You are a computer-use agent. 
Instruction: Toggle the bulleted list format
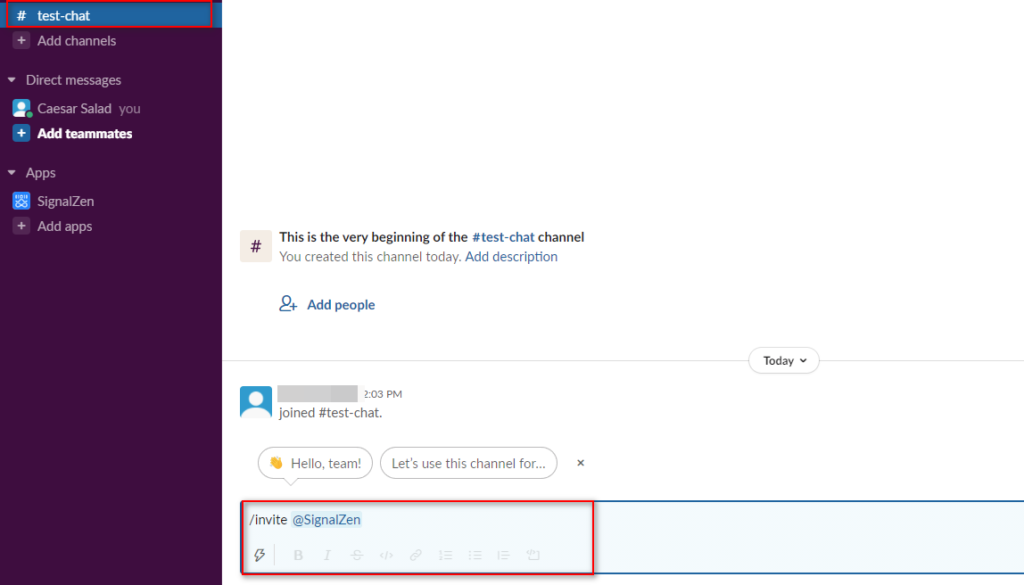(x=475, y=555)
